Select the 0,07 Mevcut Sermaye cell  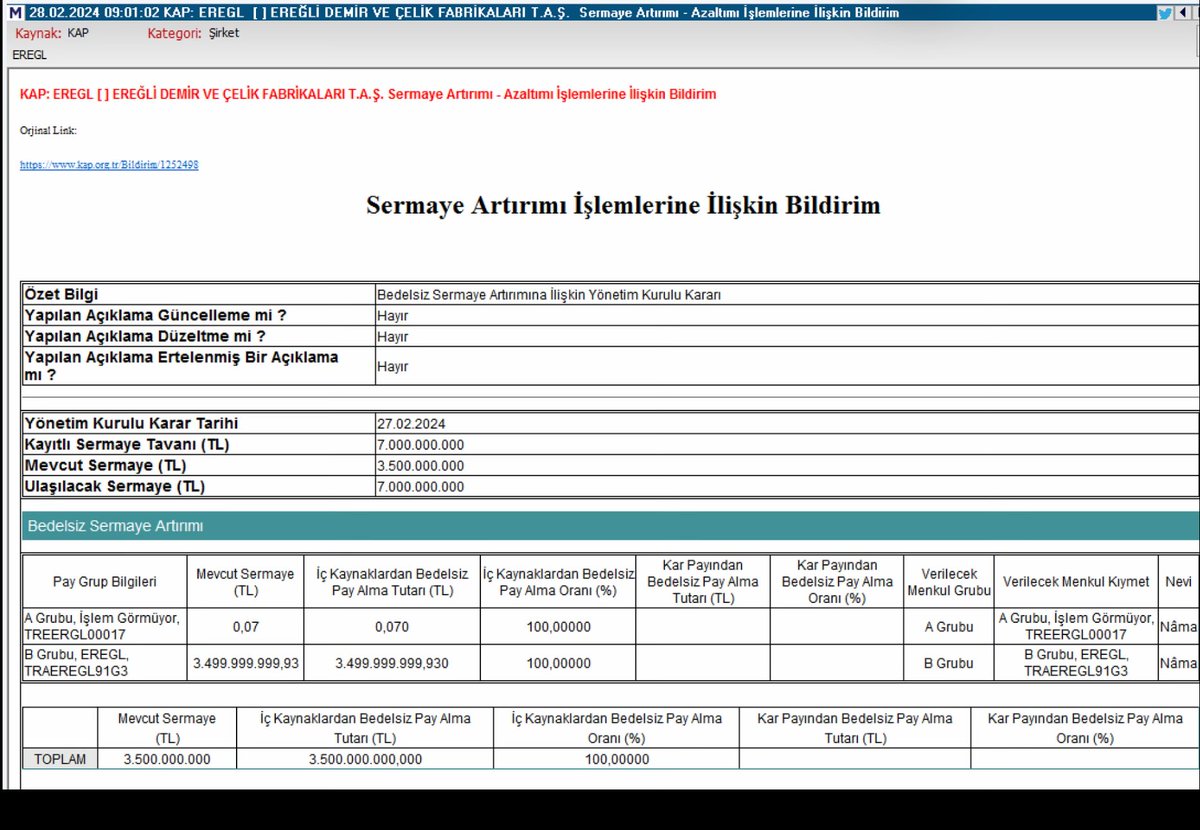click(x=245, y=627)
